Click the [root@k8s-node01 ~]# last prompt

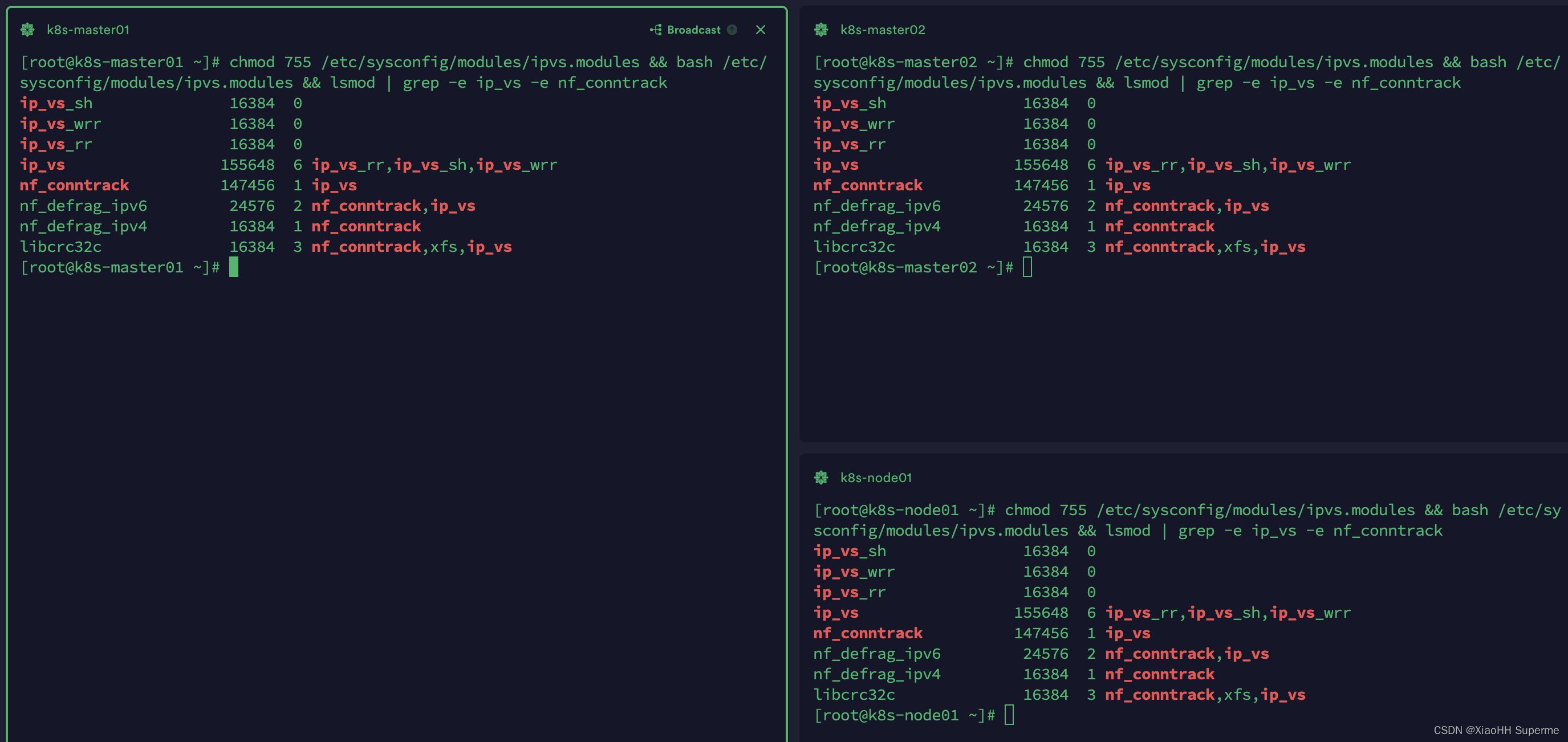904,715
